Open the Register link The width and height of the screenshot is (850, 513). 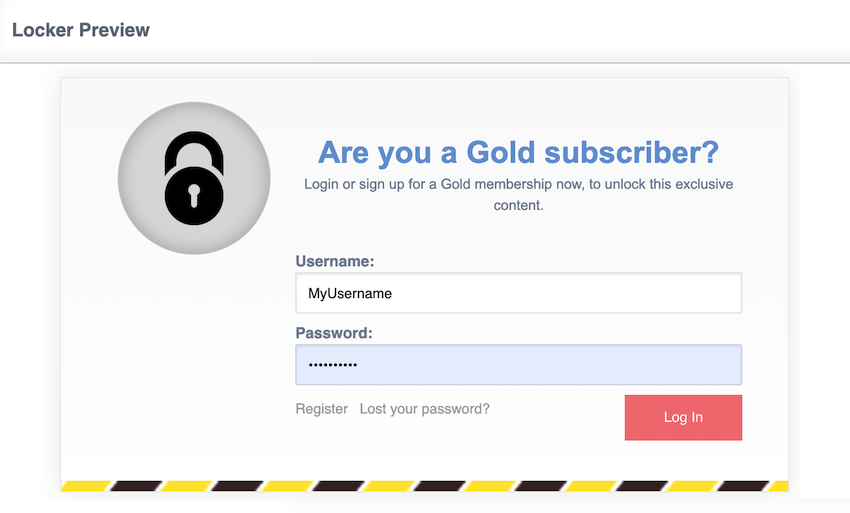pyautogui.click(x=322, y=409)
